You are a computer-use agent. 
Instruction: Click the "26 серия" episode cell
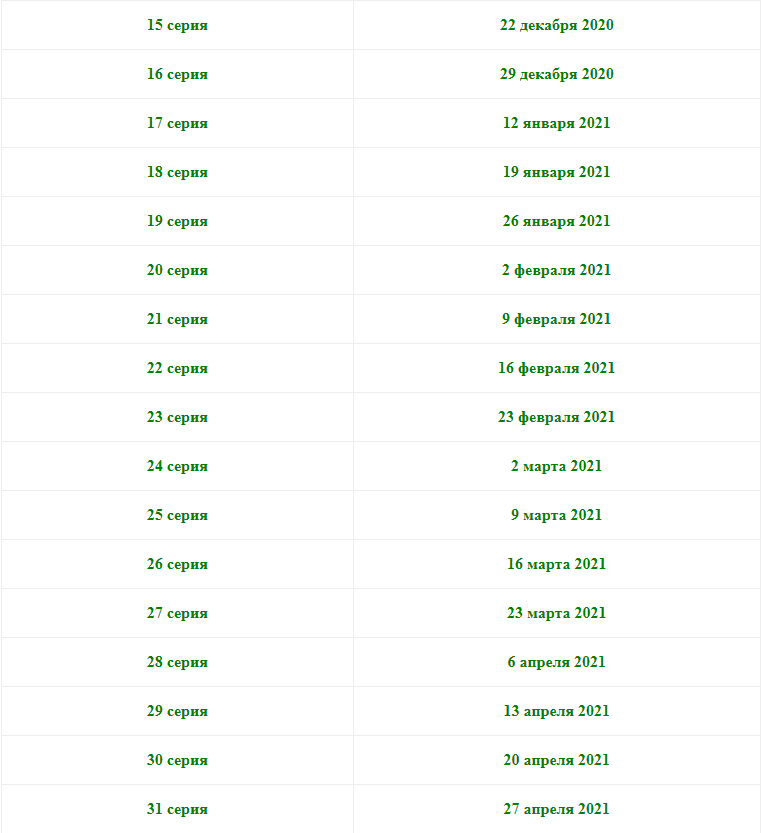tap(177, 564)
